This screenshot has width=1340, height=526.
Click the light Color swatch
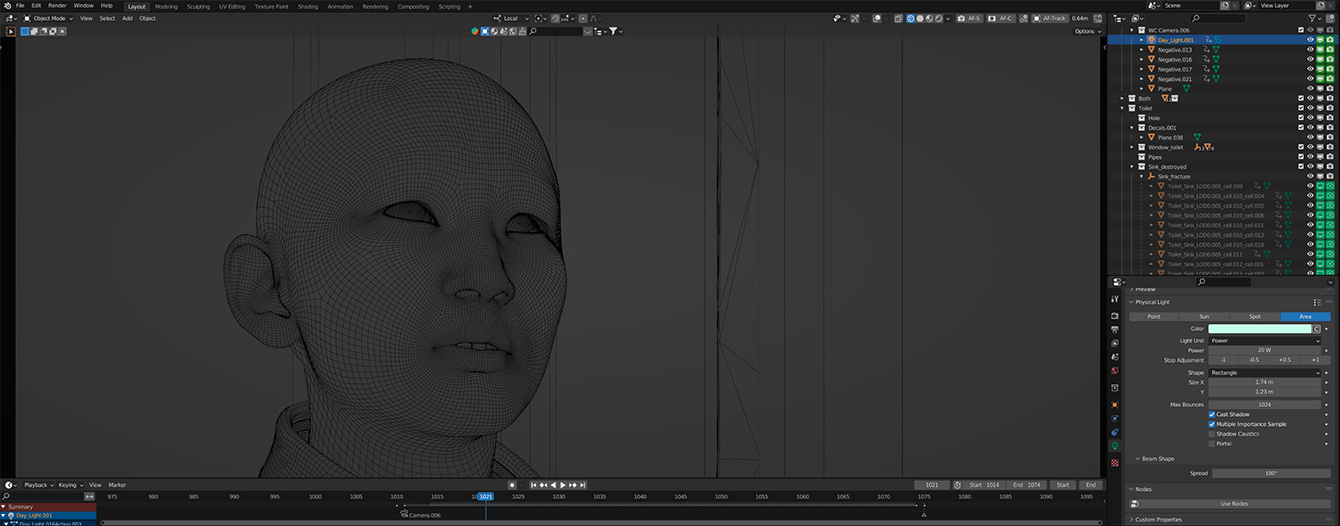tap(1259, 329)
